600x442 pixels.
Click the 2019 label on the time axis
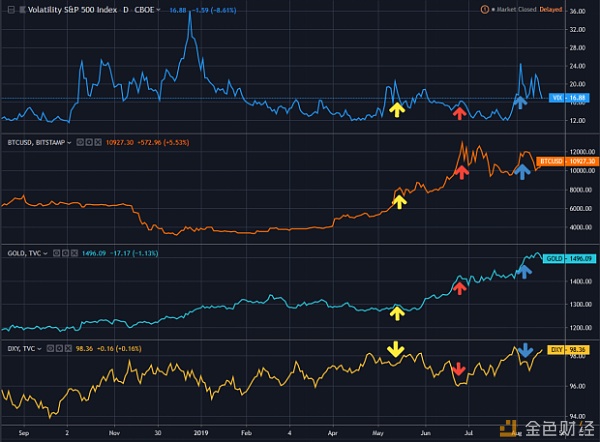[x=201, y=433]
